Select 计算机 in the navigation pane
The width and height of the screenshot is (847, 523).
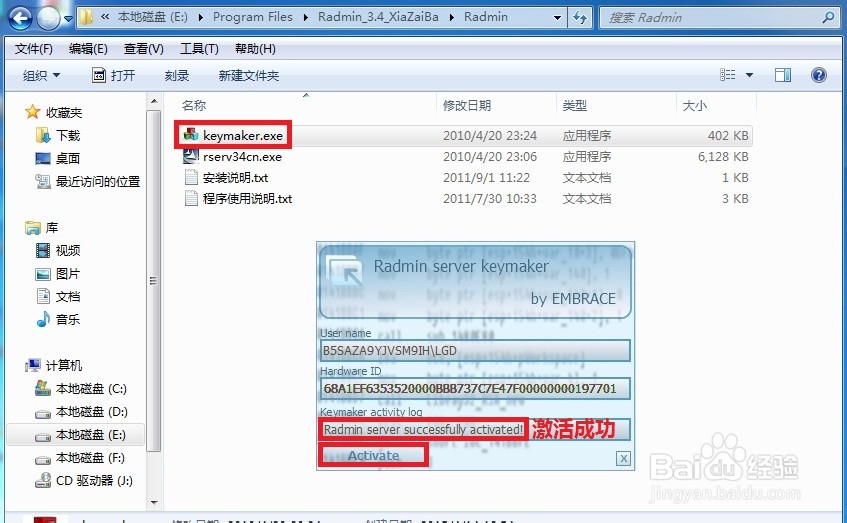64,366
